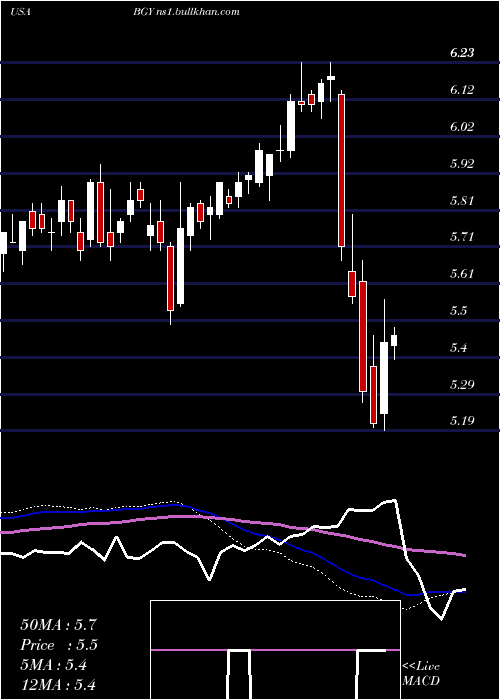This screenshot has height=700, width=500.
Task: Click the 50MA : 5.7 readout
Action: tap(58, 625)
